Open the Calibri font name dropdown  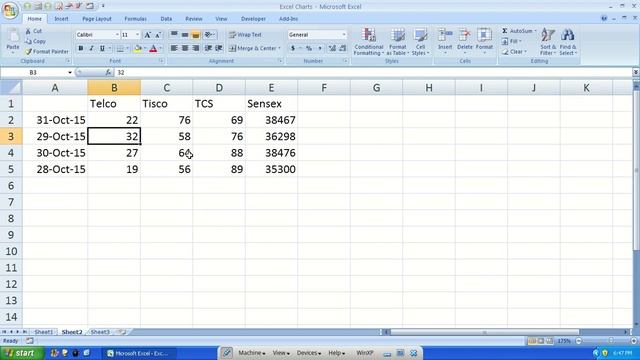click(117, 35)
